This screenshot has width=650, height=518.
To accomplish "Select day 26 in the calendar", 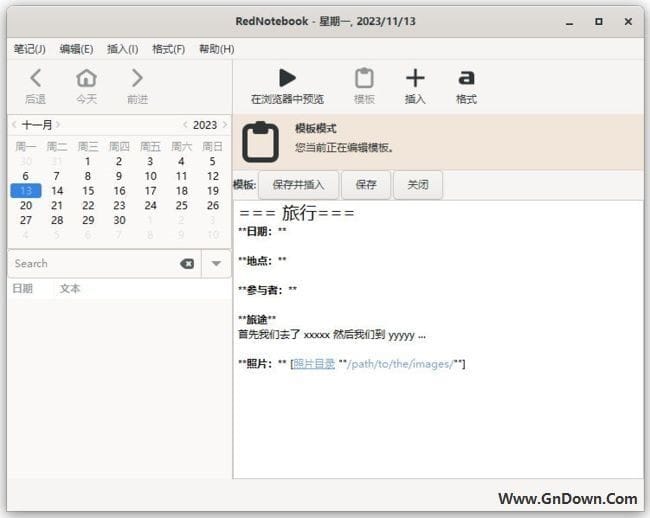I will tap(213, 206).
